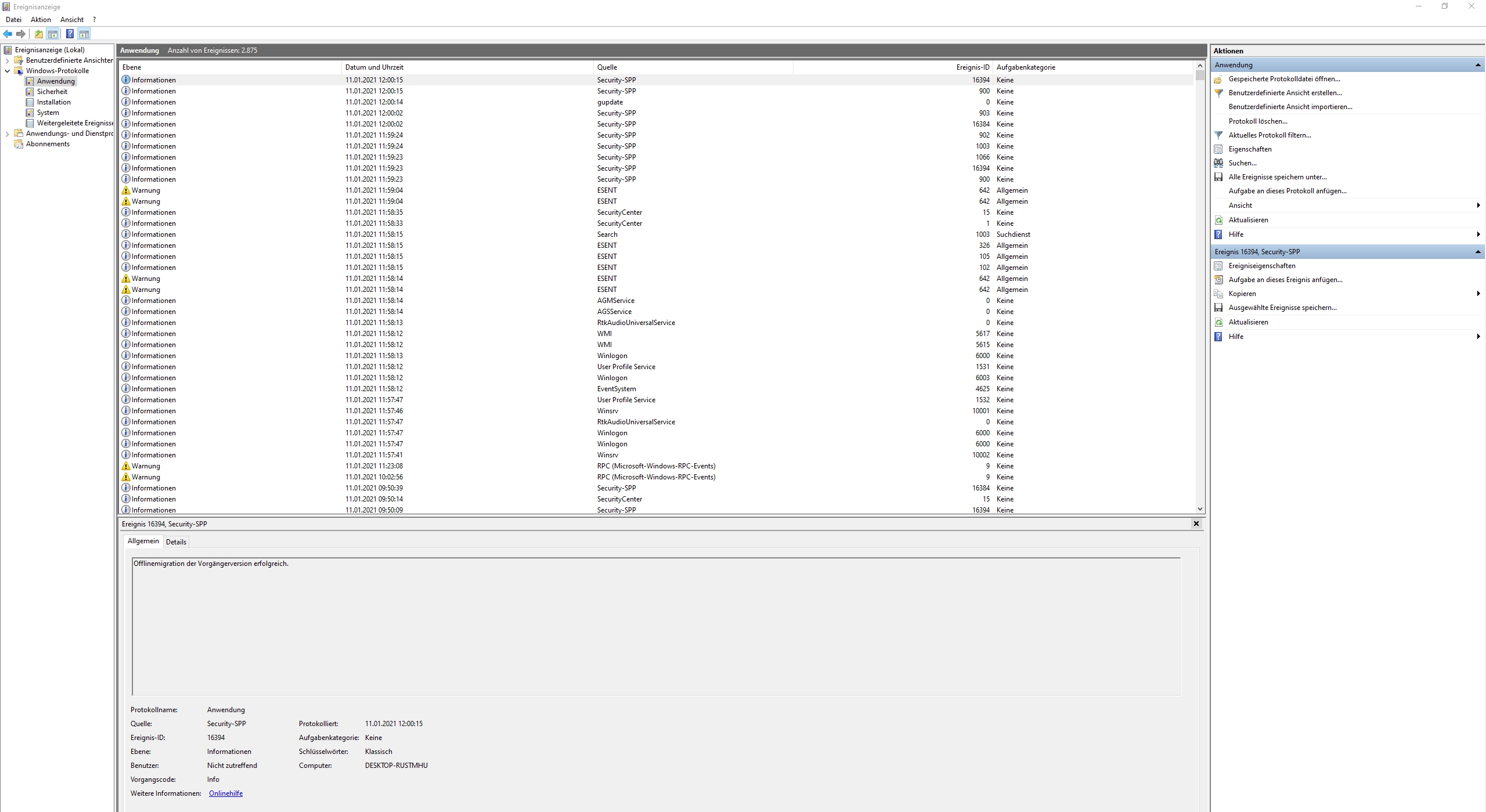1486x812 pixels.
Task: Click the event list scrollbar down arrow
Action: [1200, 509]
